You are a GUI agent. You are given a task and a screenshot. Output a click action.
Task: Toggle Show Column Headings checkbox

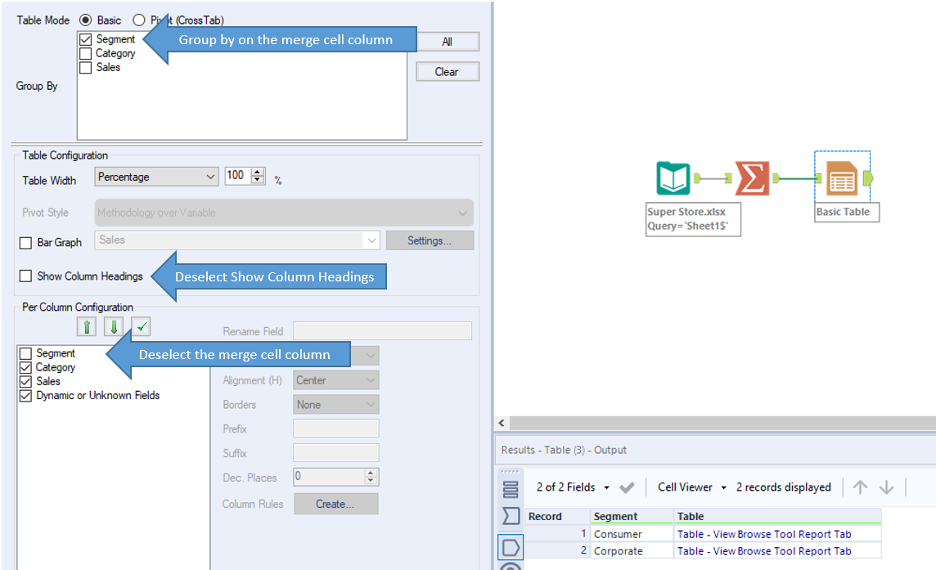26,276
